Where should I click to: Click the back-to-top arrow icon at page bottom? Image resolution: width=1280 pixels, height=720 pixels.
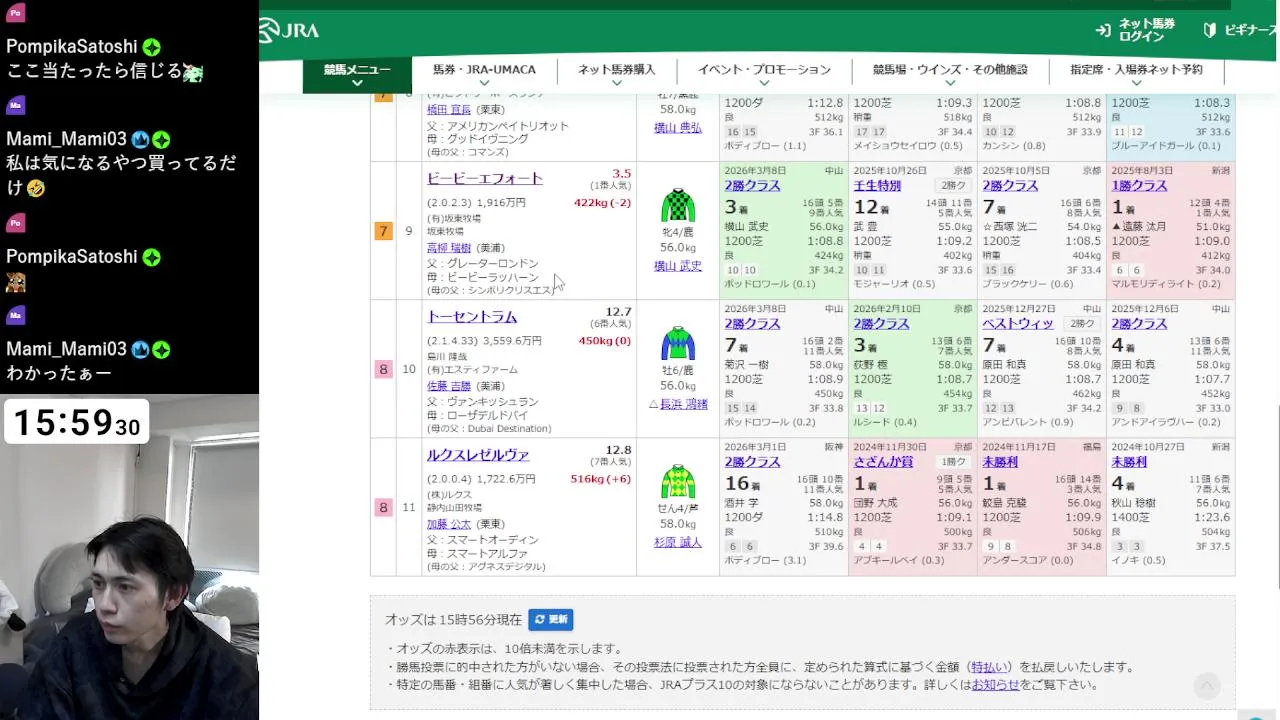pyautogui.click(x=1207, y=686)
